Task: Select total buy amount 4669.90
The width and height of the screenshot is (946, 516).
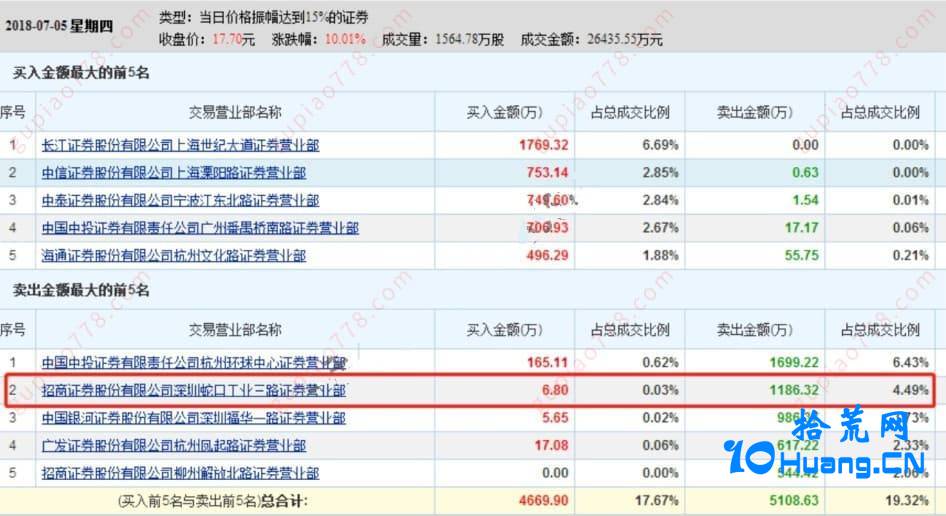Action: tap(544, 501)
